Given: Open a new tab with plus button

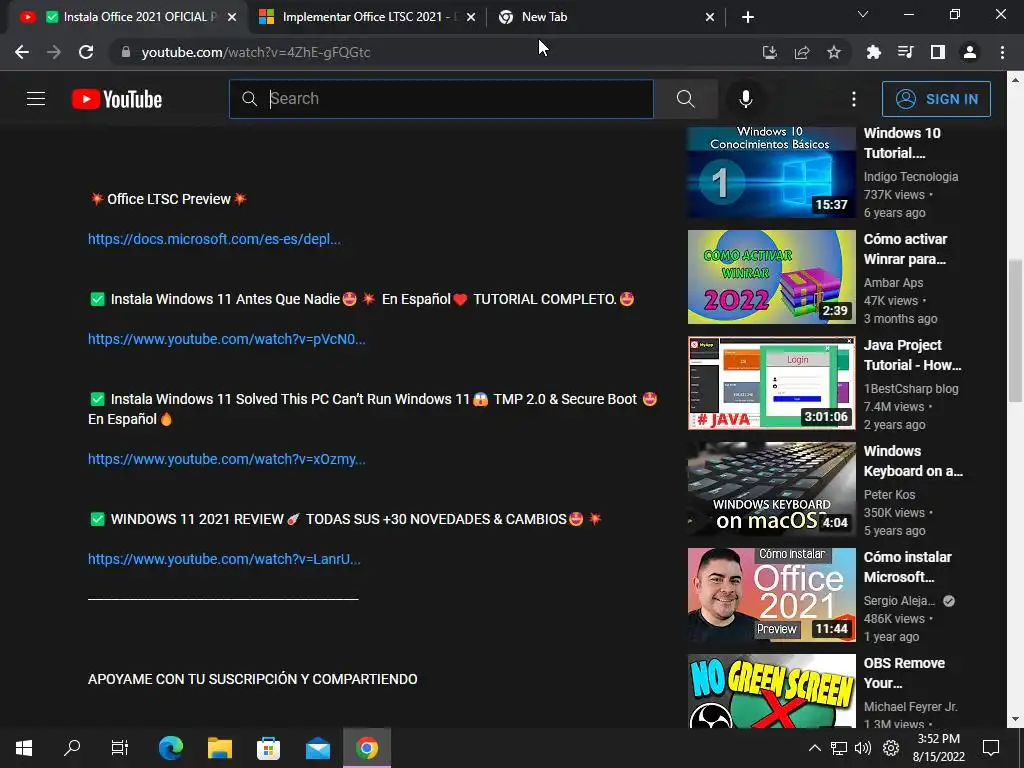Looking at the screenshot, I should coord(748,17).
